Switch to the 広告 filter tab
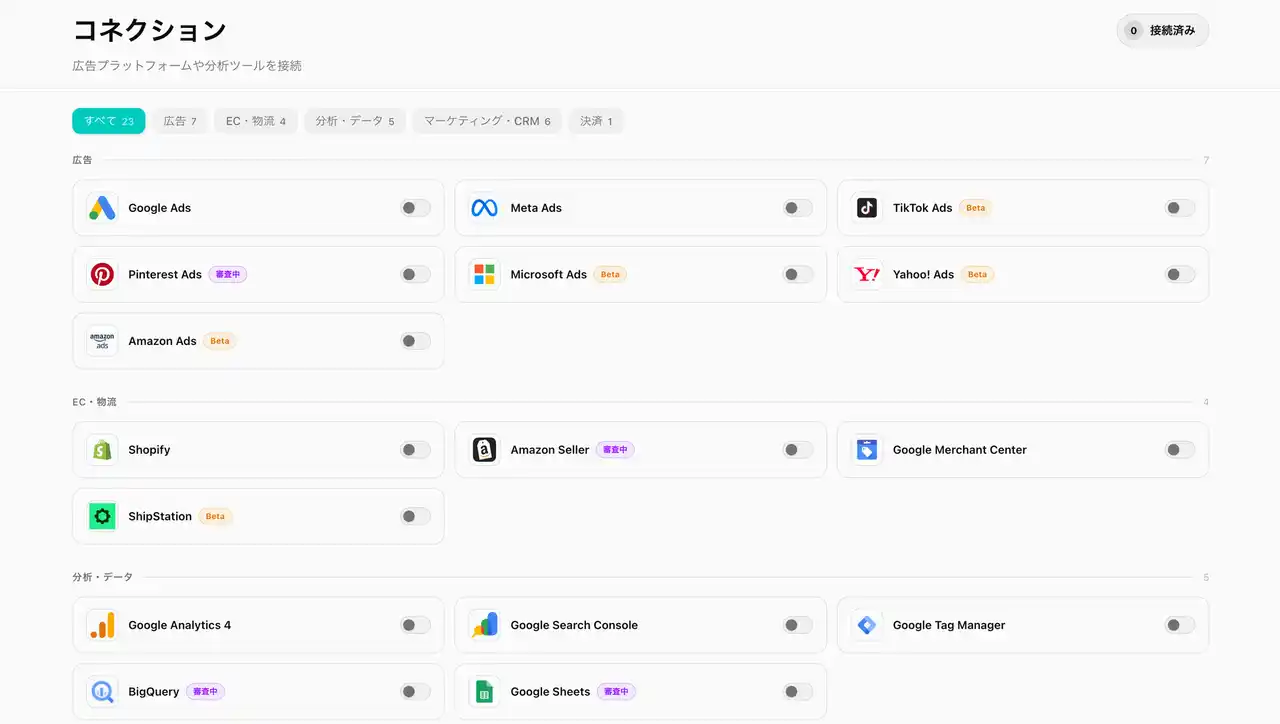 point(180,121)
